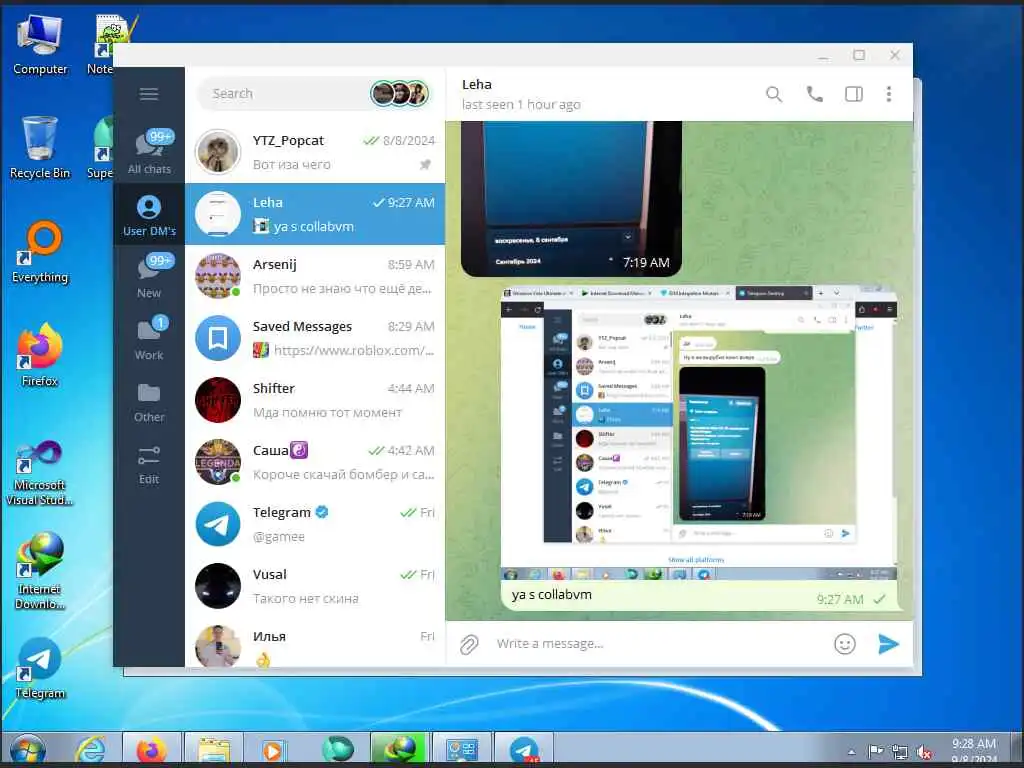Screen dimensions: 1024x768
Task: Open the Recycle Bin desktop icon
Action: click(40, 148)
